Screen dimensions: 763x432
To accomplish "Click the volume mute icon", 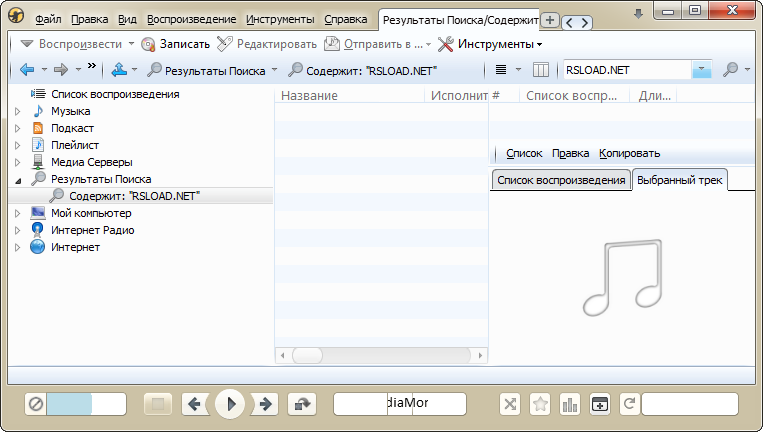I will pyautogui.click(x=36, y=404).
